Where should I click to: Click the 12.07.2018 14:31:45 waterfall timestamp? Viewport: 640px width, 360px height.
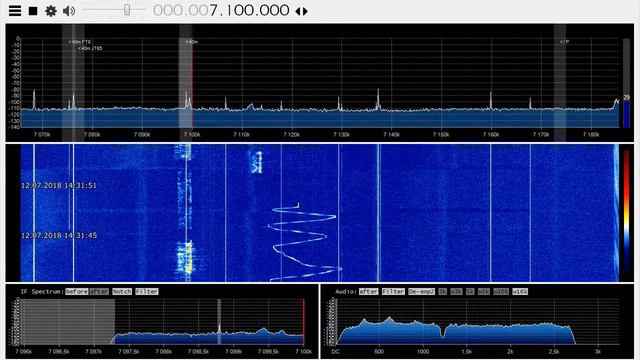[x=59, y=236]
